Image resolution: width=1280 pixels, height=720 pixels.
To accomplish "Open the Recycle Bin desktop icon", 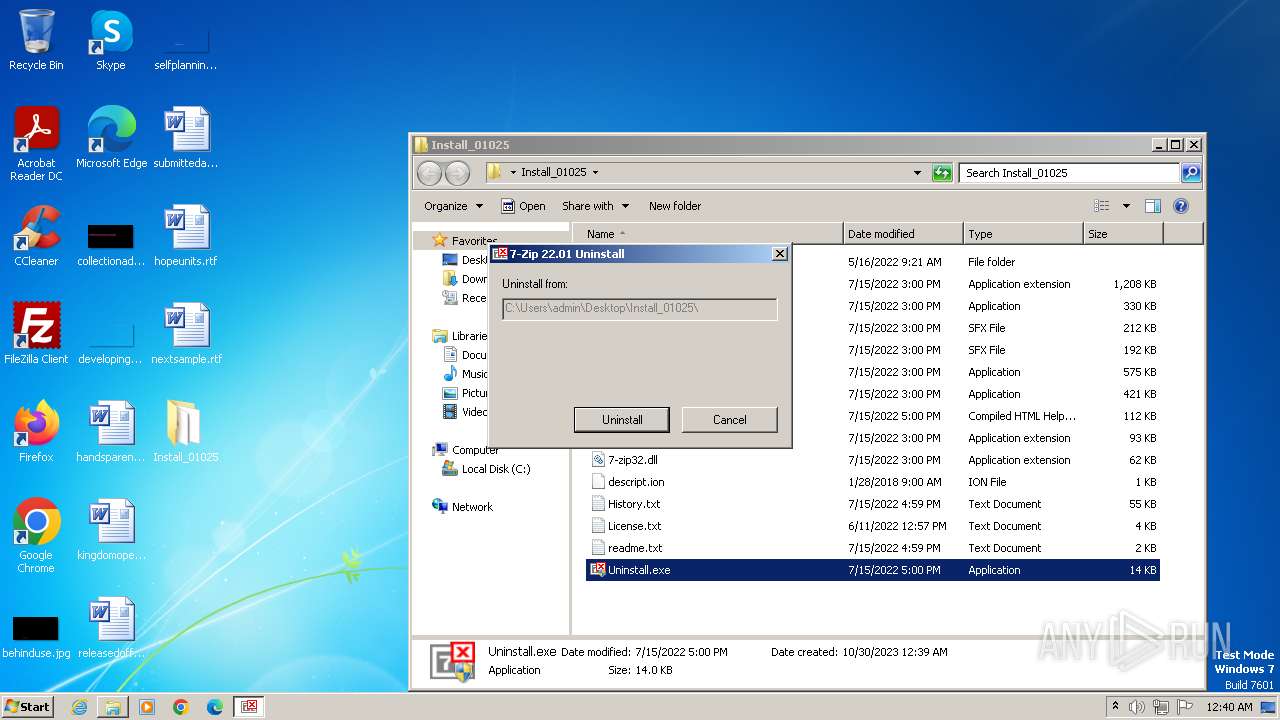I will (36, 40).
